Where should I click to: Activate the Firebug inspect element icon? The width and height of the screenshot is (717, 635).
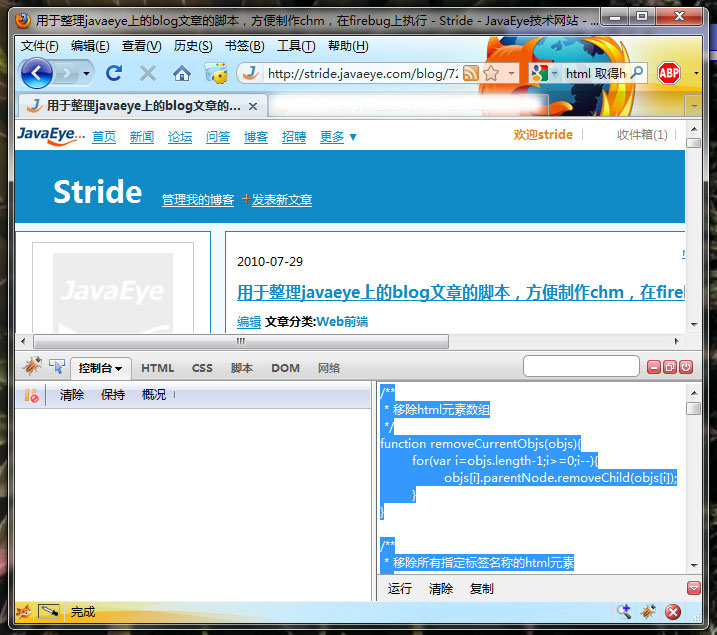pyautogui.click(x=57, y=367)
